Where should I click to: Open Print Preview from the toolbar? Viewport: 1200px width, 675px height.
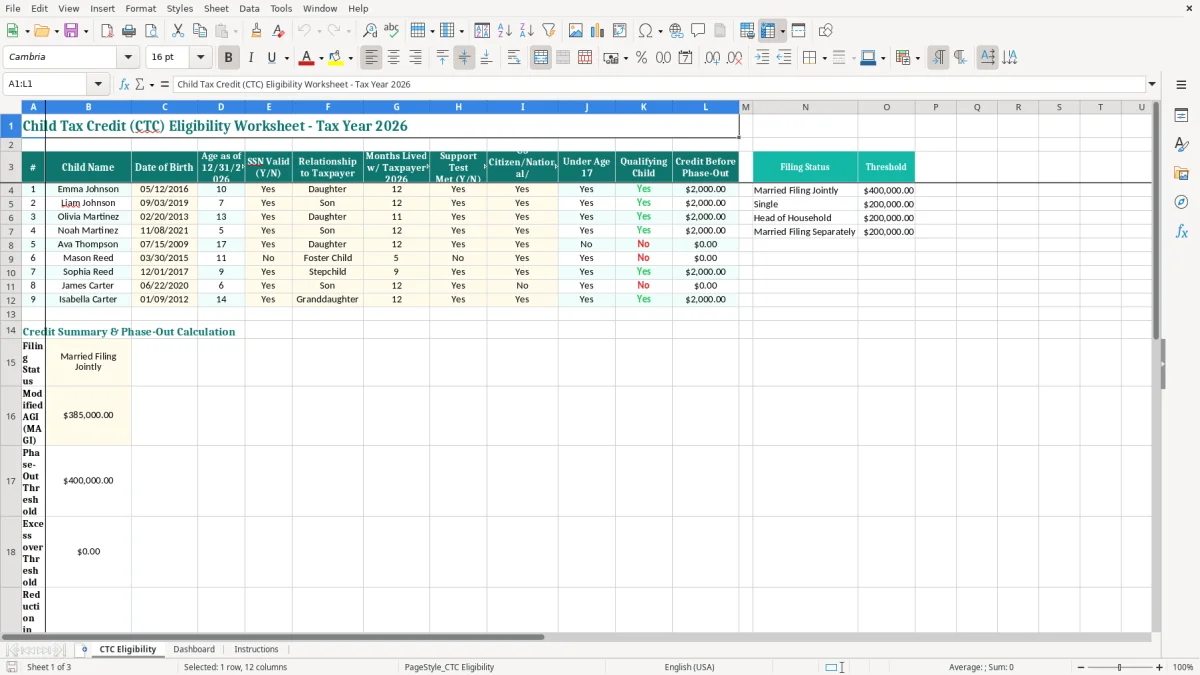[x=150, y=31]
